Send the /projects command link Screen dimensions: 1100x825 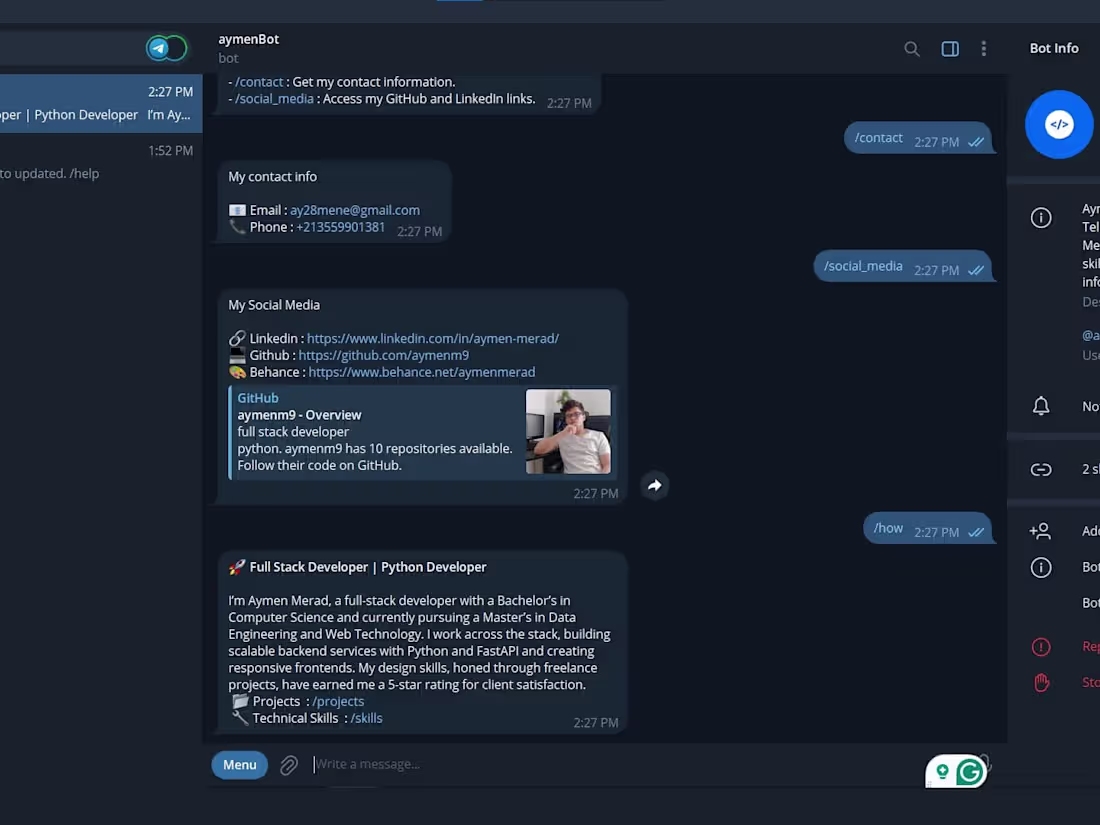(x=338, y=701)
